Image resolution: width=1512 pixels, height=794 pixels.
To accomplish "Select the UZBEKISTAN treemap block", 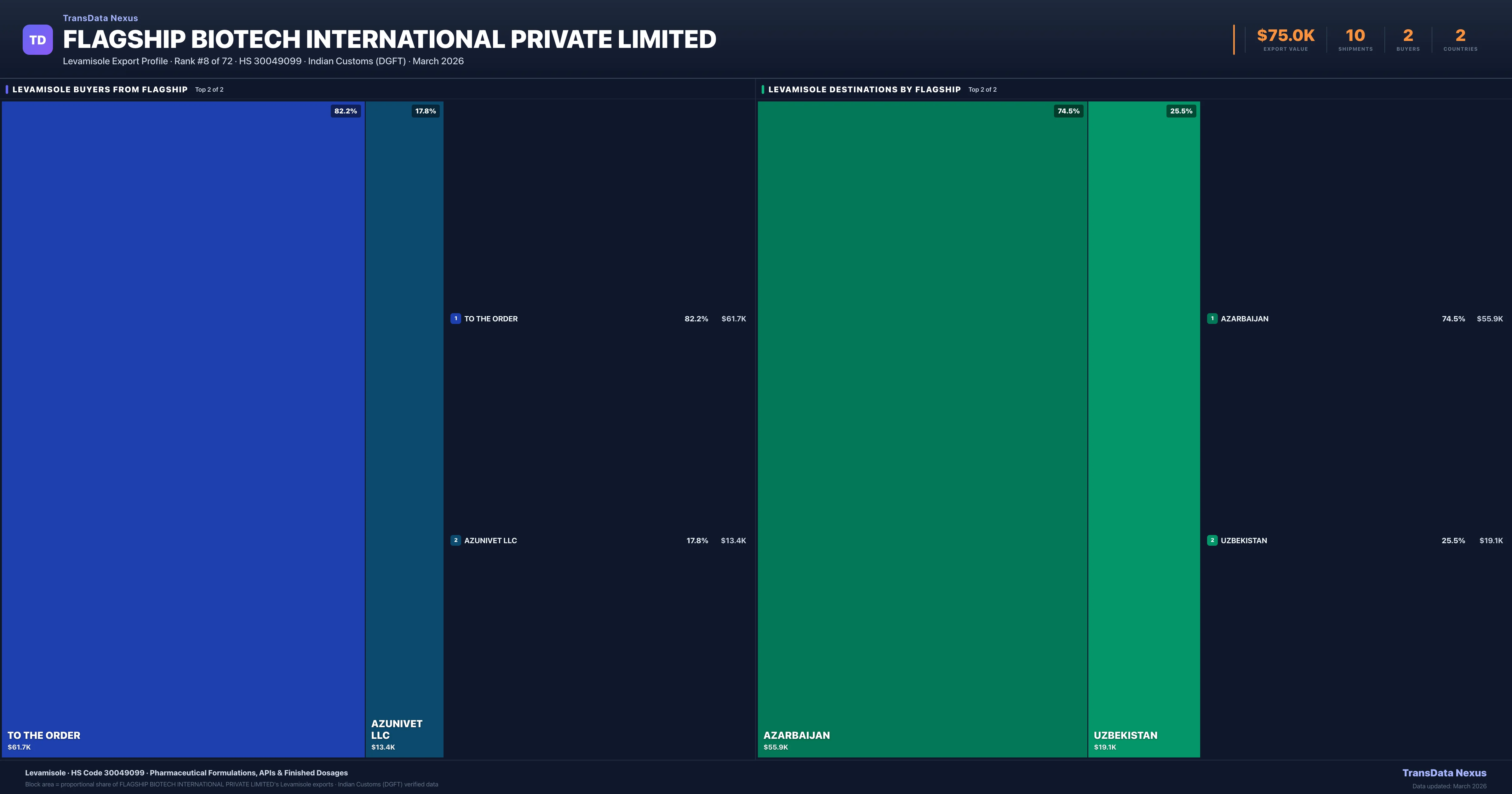I will coord(1143,429).
